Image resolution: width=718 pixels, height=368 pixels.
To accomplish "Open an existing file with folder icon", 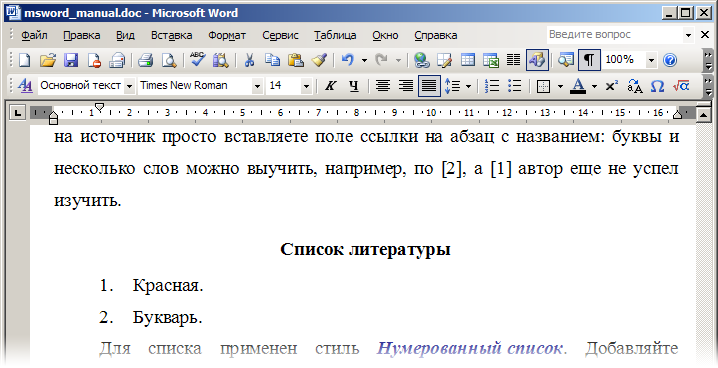I will [48, 60].
